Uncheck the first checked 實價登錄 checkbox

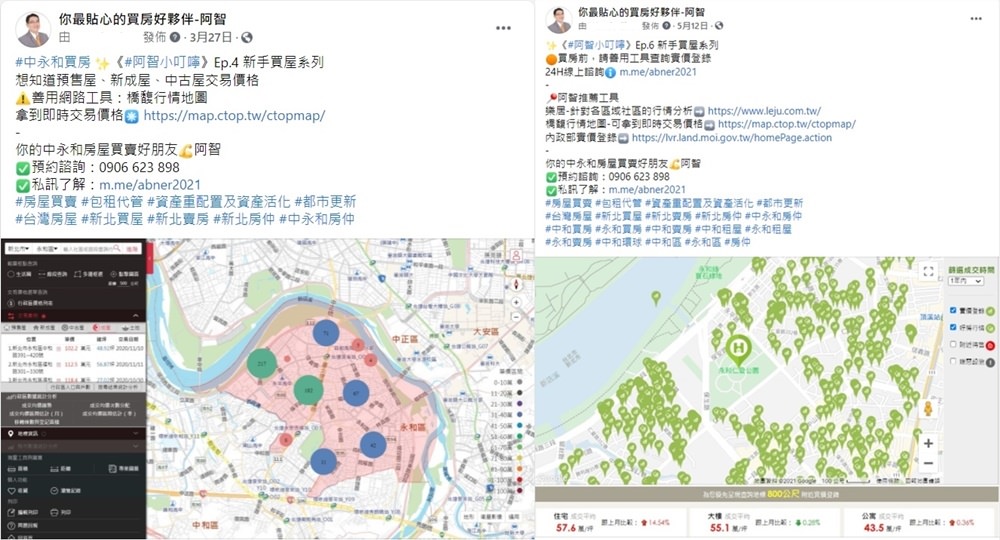[953, 310]
